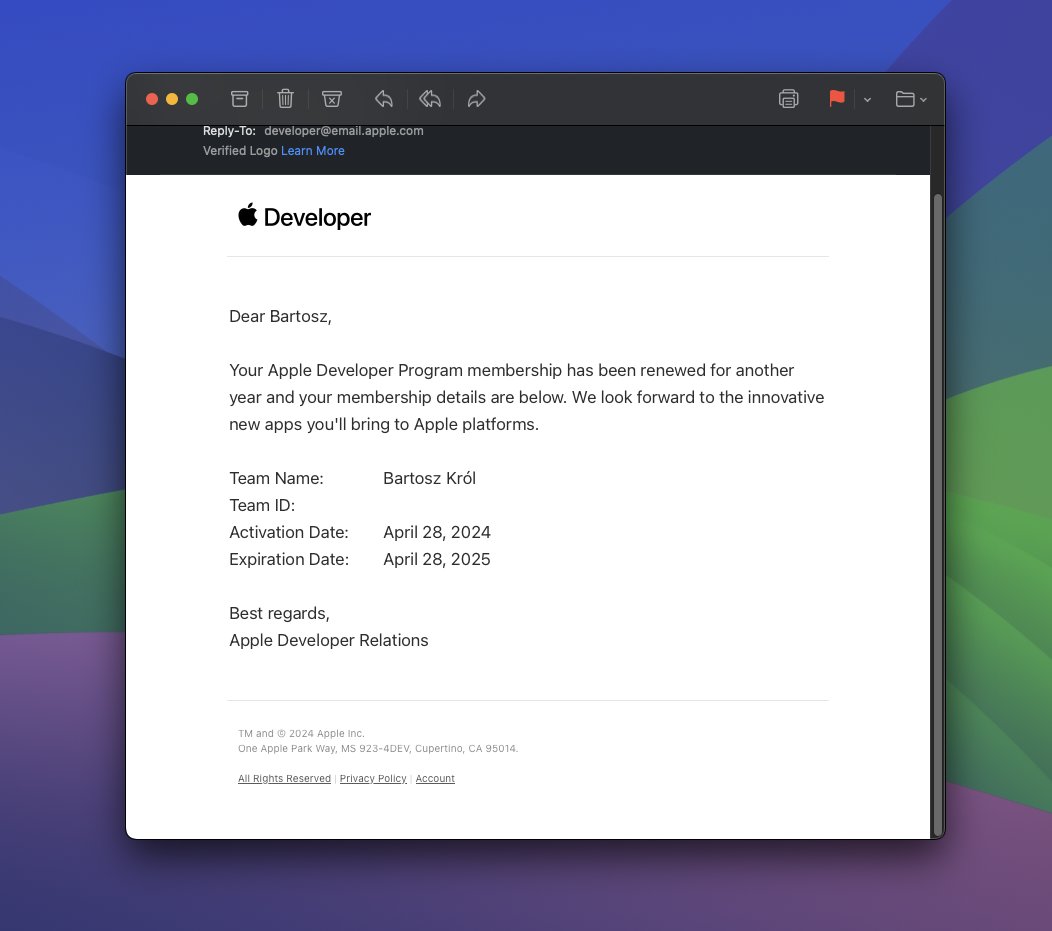Viewport: 1052px width, 931px height.
Task: Click the 'One Apple Park Way' address line
Action: [x=378, y=749]
